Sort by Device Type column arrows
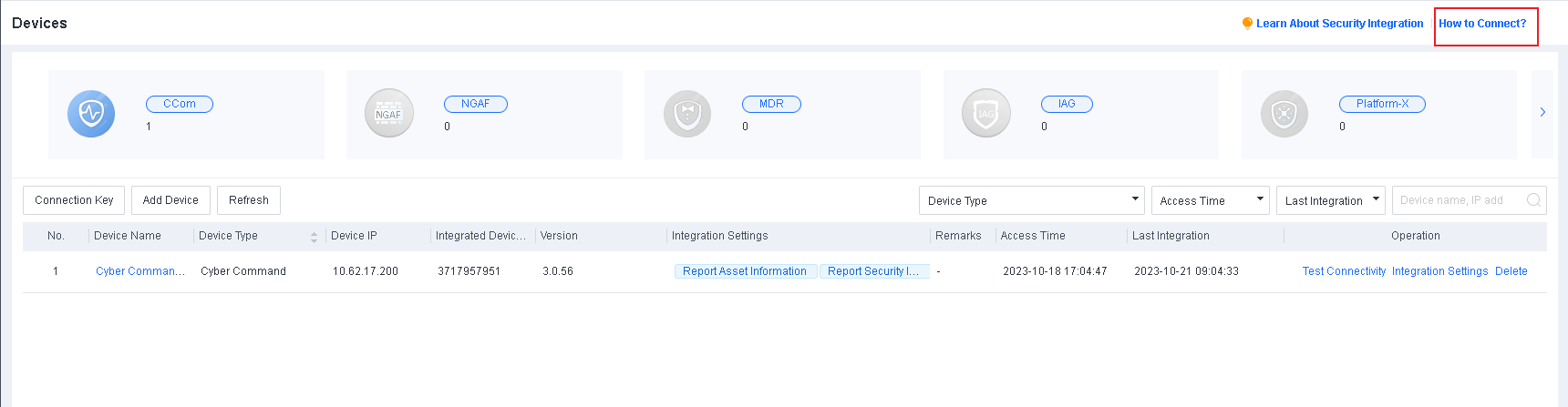 tap(314, 237)
